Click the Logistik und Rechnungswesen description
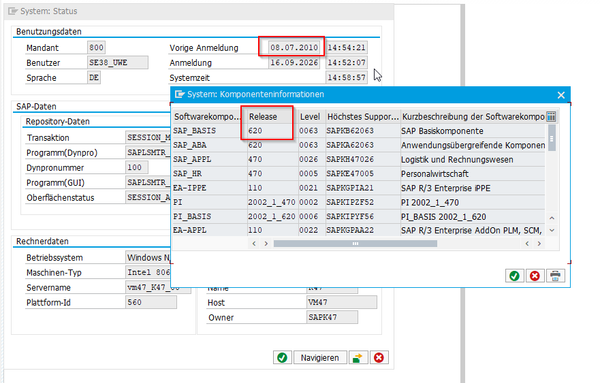Viewport: 600px width, 383px height. 473,160
